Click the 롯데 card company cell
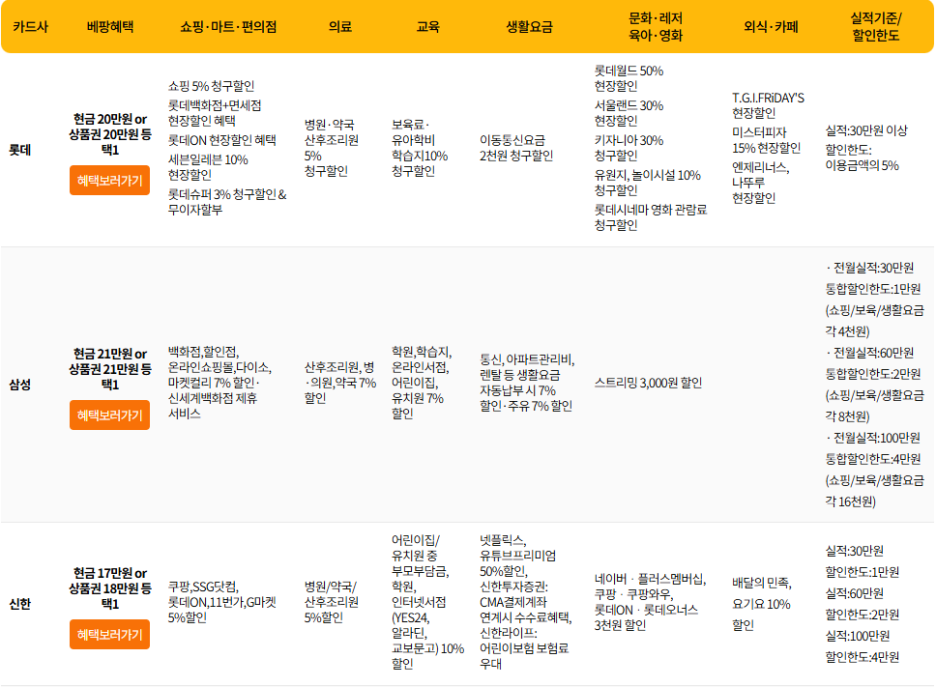This screenshot has width=936, height=687. (20, 150)
